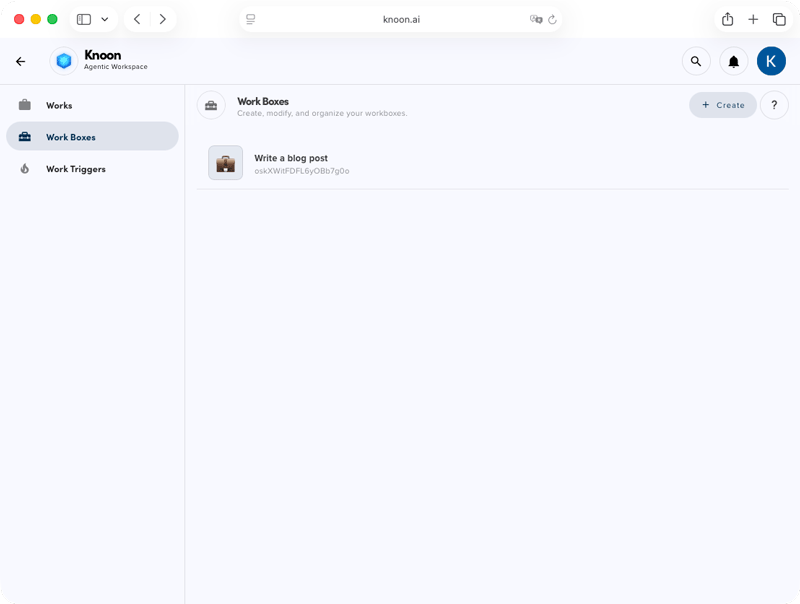Screen dimensions: 800x604
Task: Click Safari's share icon
Action: 727,18
